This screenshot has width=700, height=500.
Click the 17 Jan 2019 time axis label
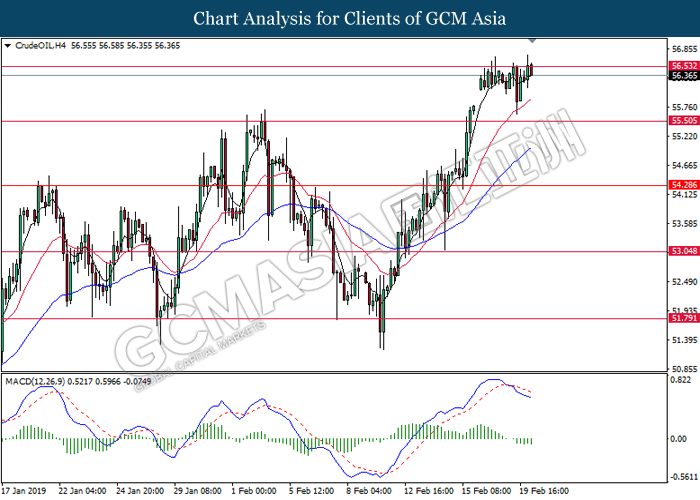(24, 491)
